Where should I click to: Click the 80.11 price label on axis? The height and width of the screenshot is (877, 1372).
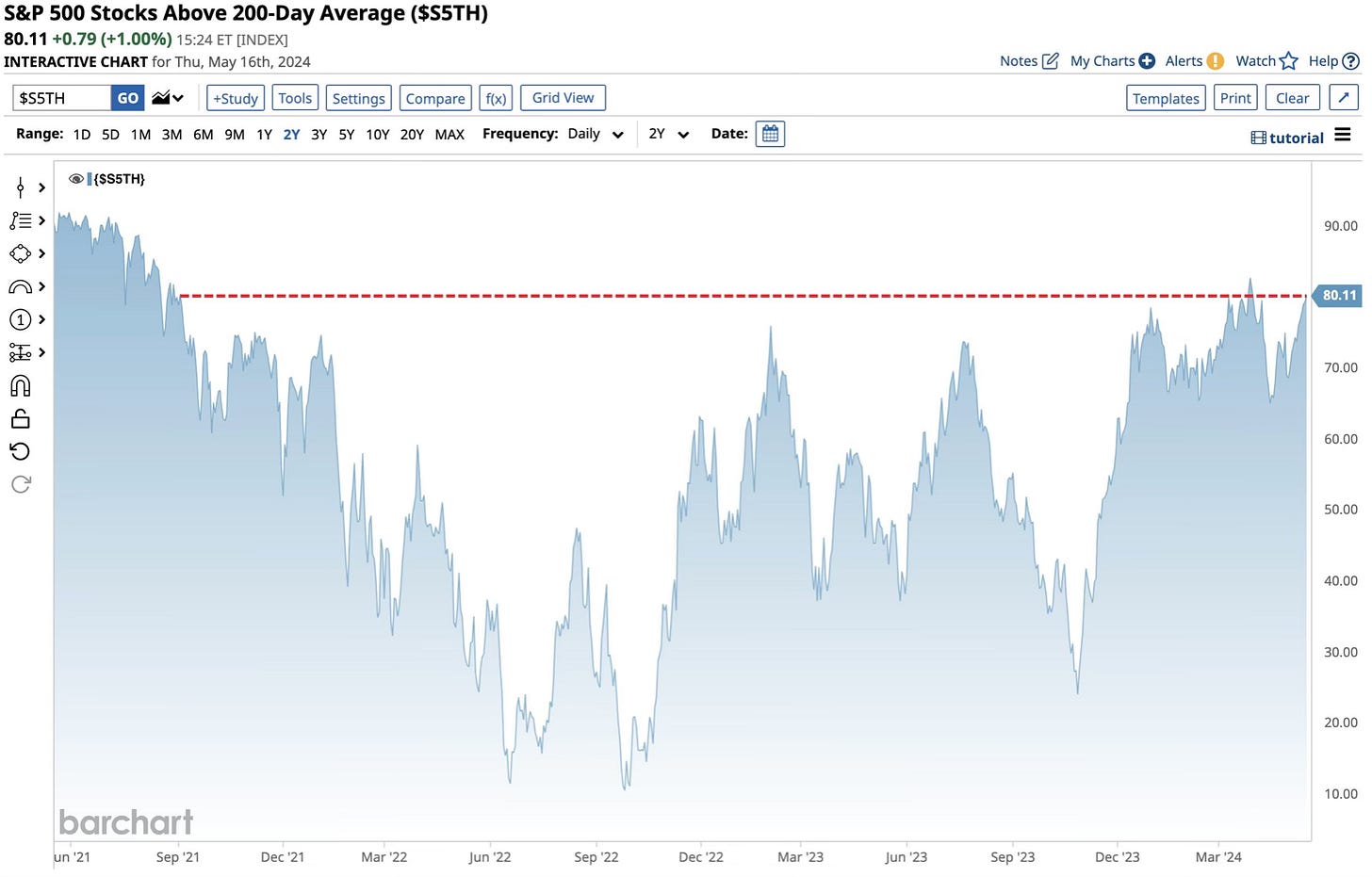tap(1338, 296)
